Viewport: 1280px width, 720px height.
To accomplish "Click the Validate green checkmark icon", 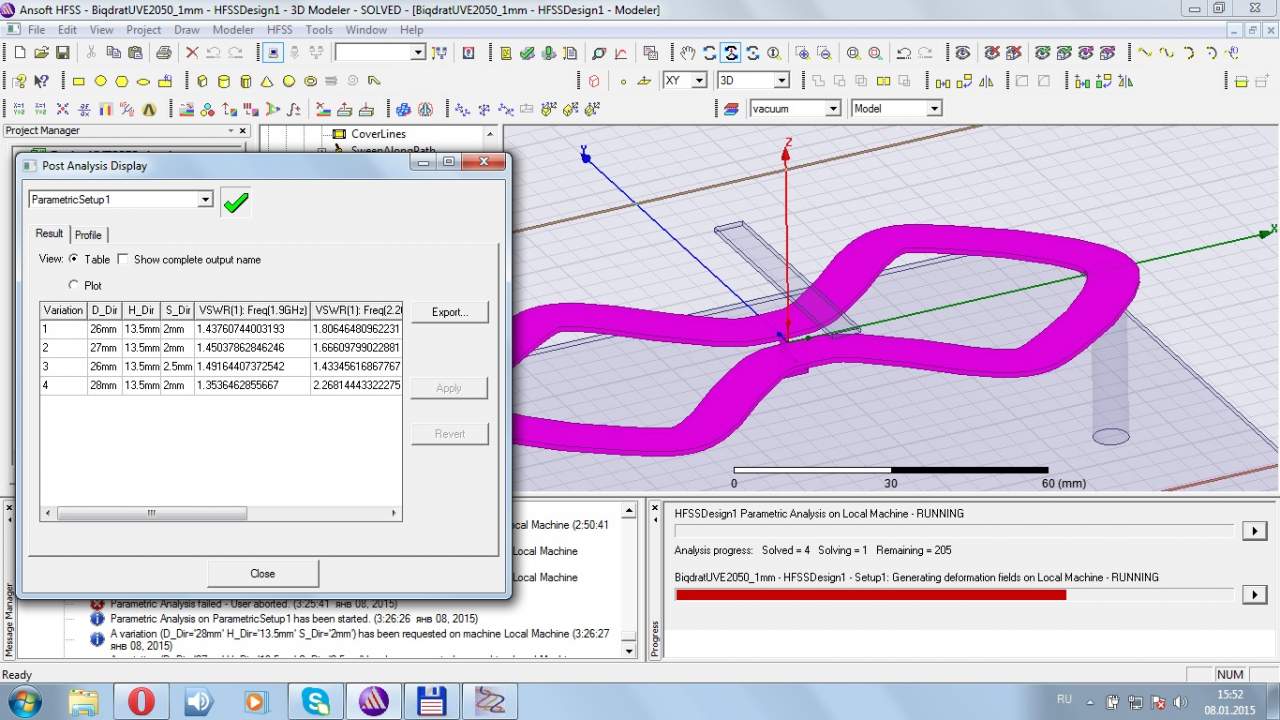I will (x=235, y=203).
